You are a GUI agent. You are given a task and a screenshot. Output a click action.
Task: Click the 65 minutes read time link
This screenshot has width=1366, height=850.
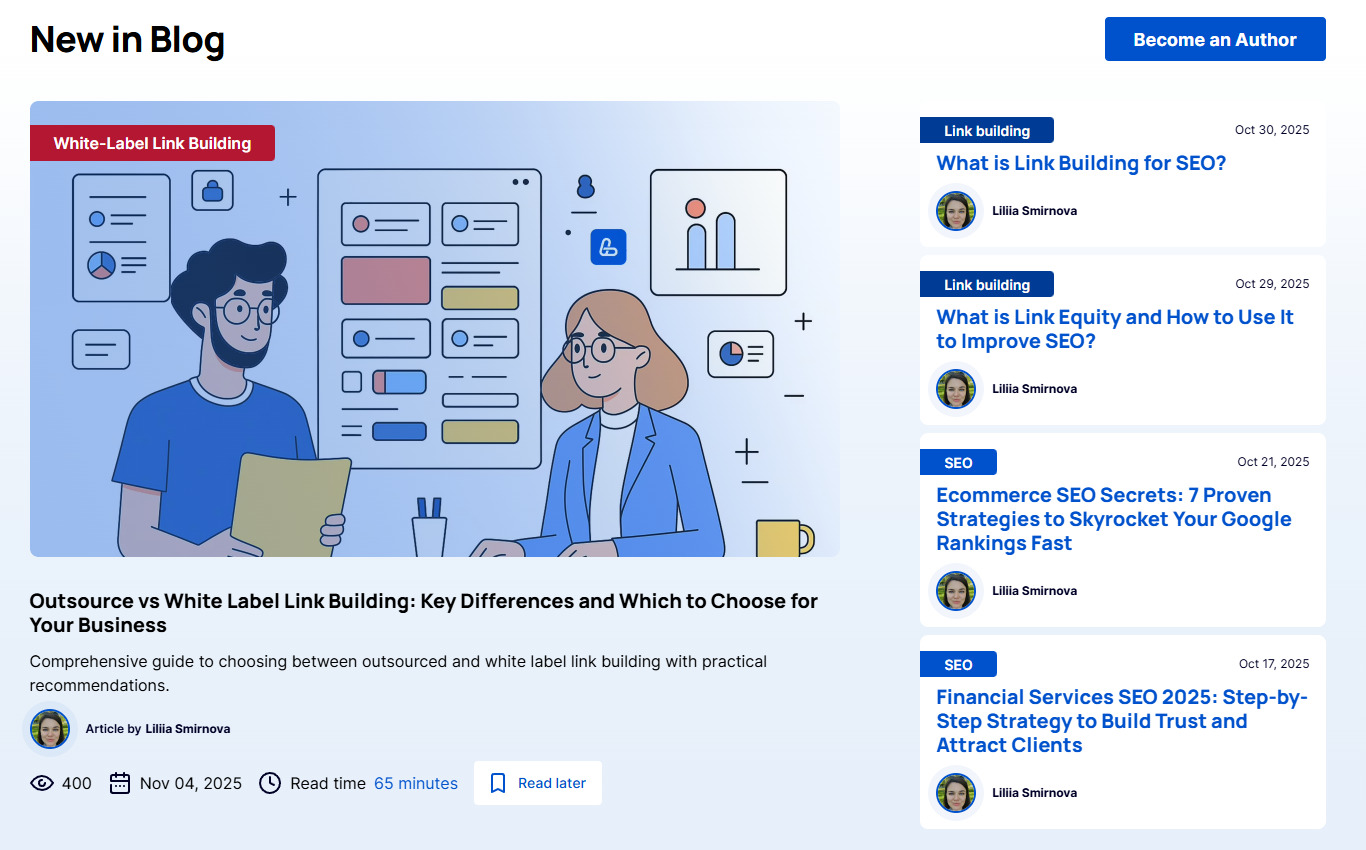pyautogui.click(x=416, y=783)
